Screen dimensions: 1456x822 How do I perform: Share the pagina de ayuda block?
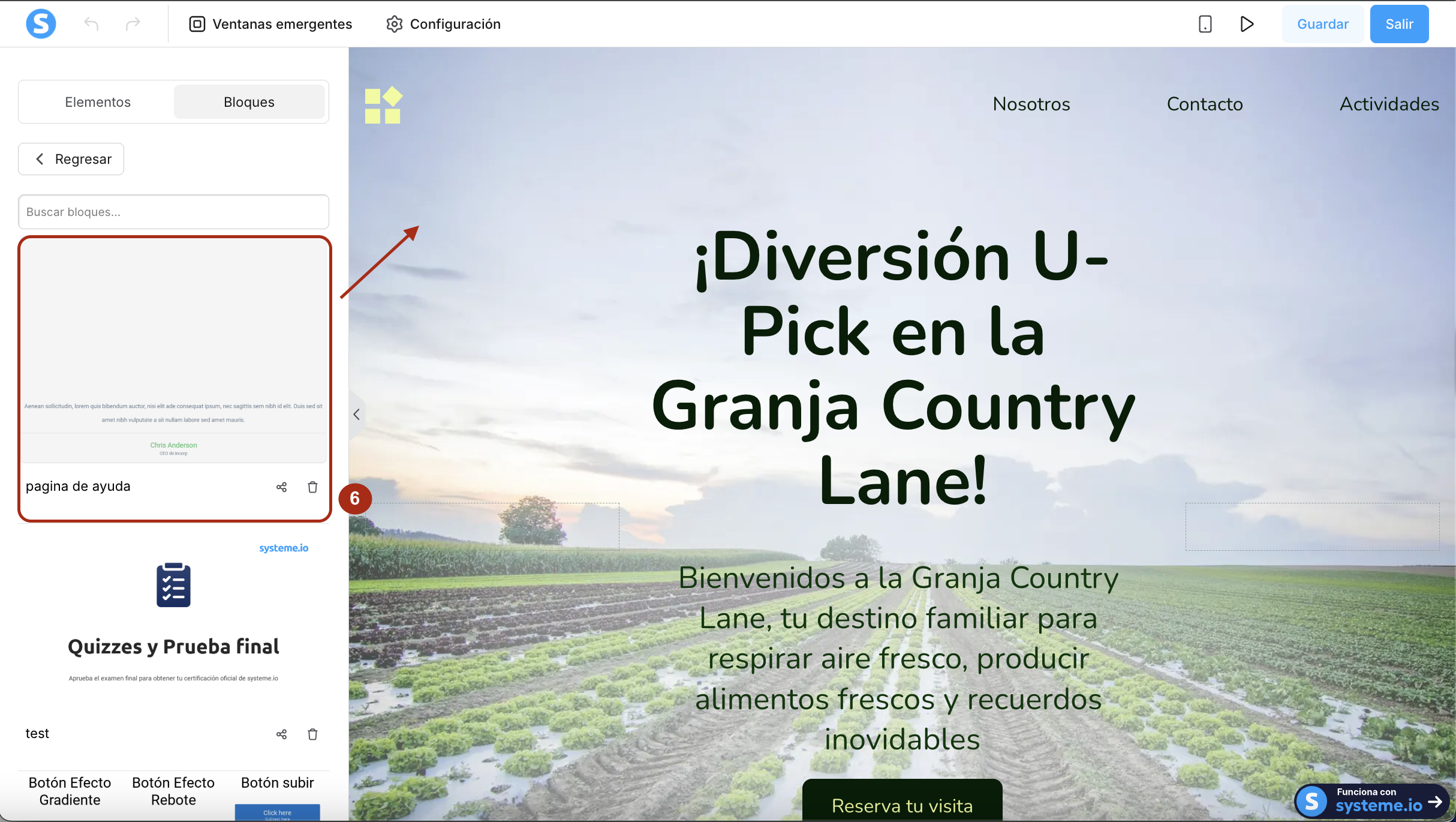click(x=281, y=487)
